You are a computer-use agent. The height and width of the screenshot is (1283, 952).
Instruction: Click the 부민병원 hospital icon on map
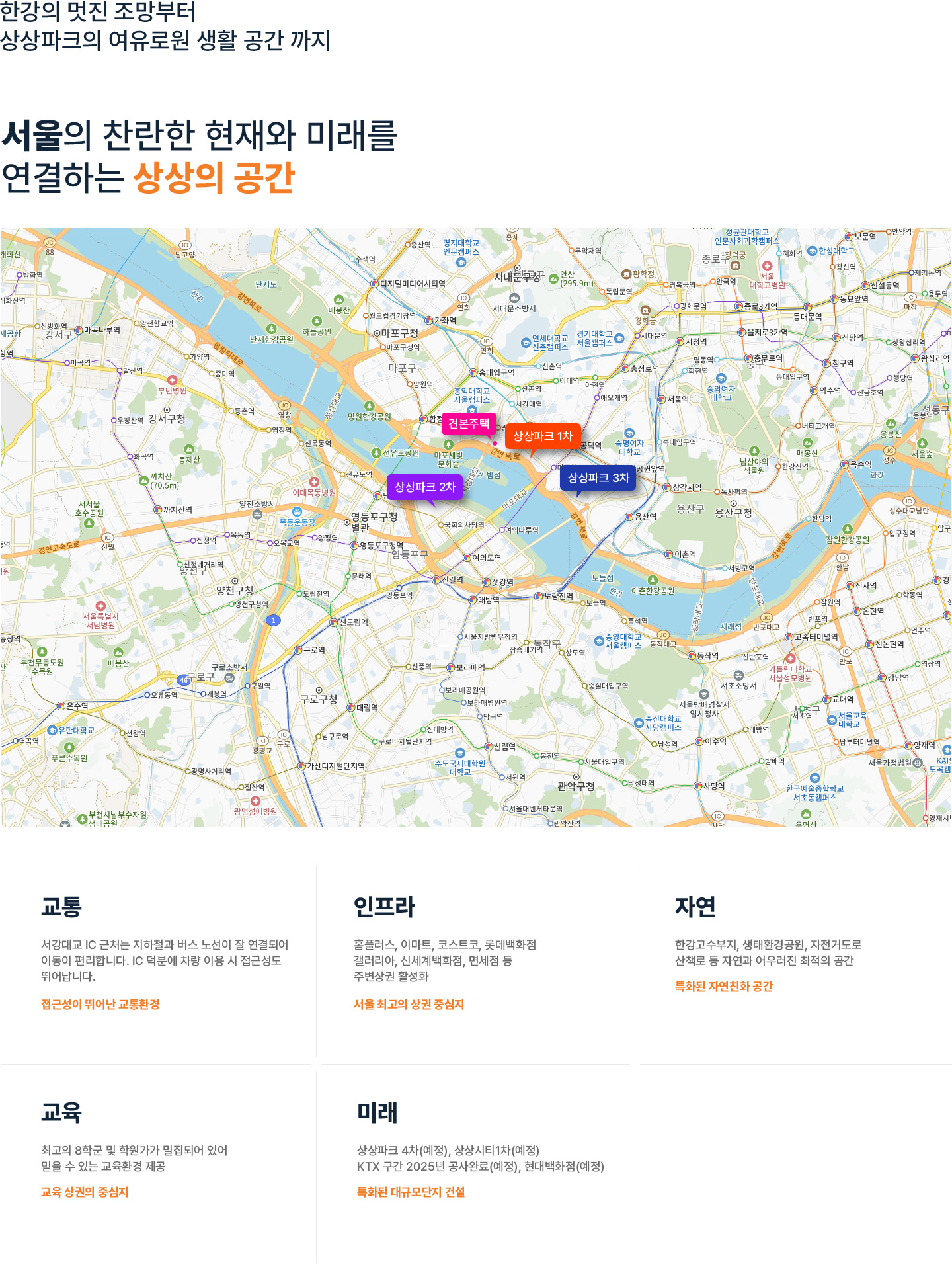(173, 380)
